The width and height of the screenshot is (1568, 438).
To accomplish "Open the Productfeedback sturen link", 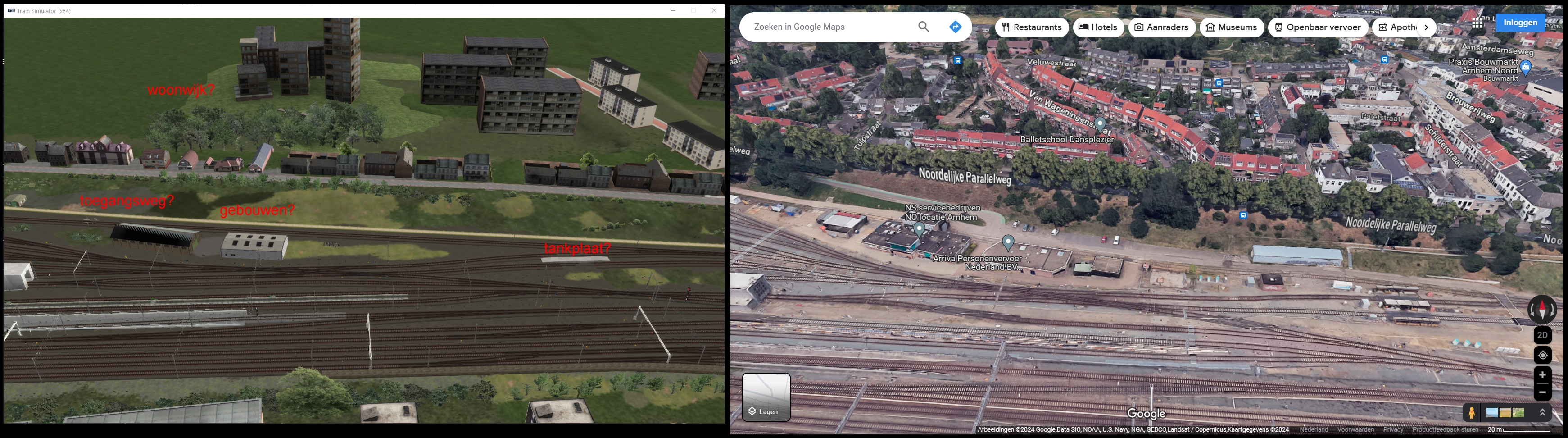I will [x=1445, y=429].
